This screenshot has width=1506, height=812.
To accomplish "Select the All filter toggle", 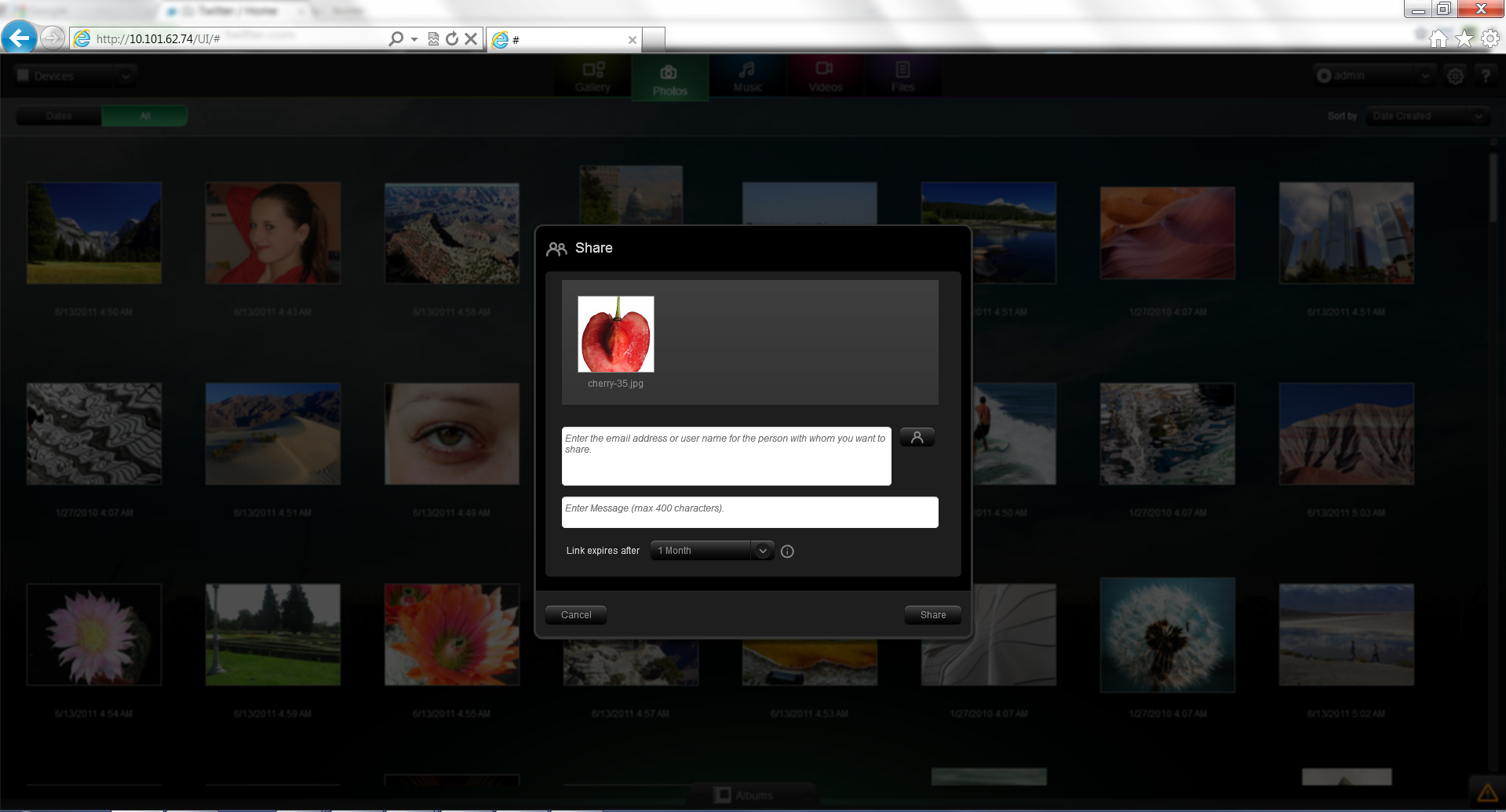I will pos(144,116).
